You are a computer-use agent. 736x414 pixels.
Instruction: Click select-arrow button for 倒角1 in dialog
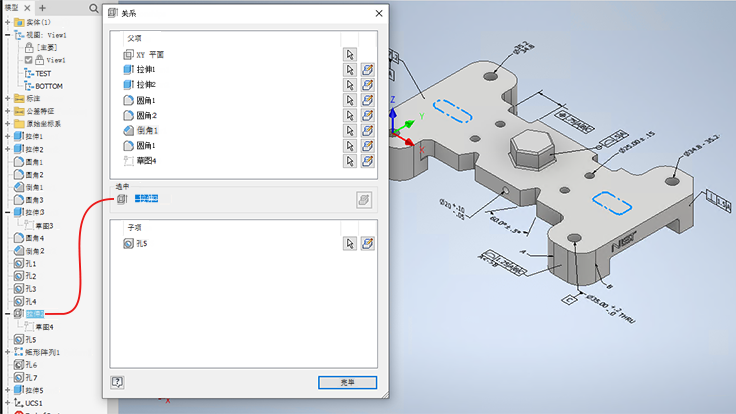coord(350,130)
